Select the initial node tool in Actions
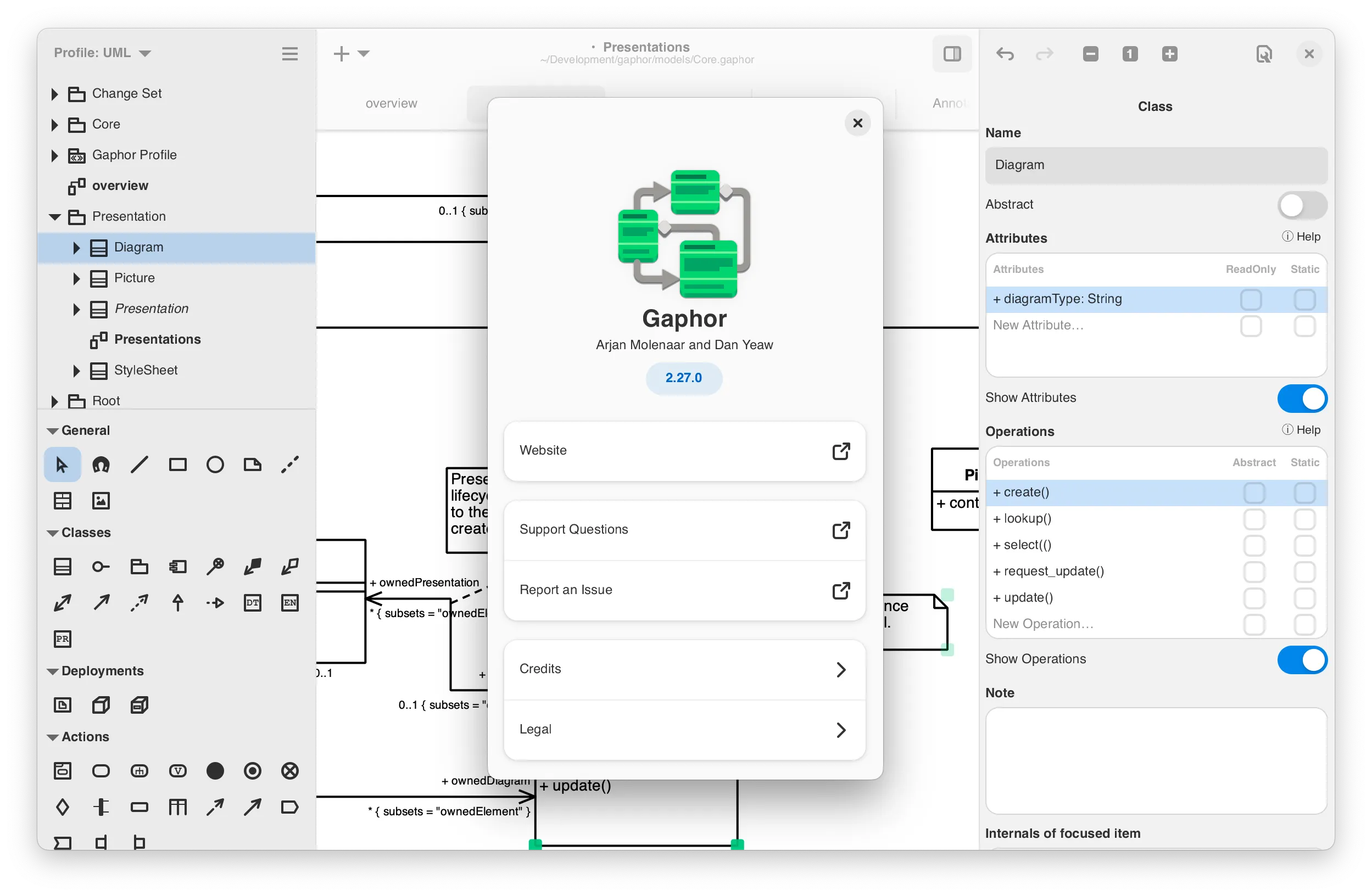This screenshot has width=1372, height=896. [x=215, y=770]
